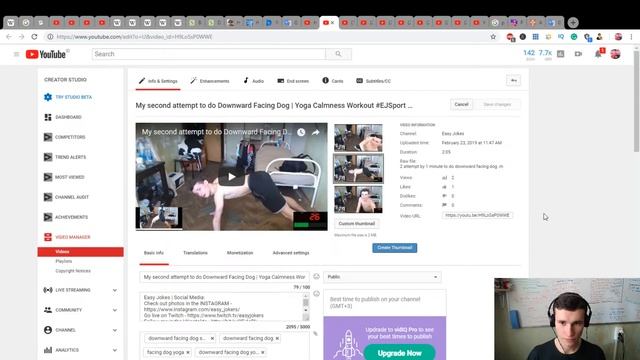Remove the 'downward facing dog s...' tag
This screenshot has width=640, height=360.
[212, 338]
